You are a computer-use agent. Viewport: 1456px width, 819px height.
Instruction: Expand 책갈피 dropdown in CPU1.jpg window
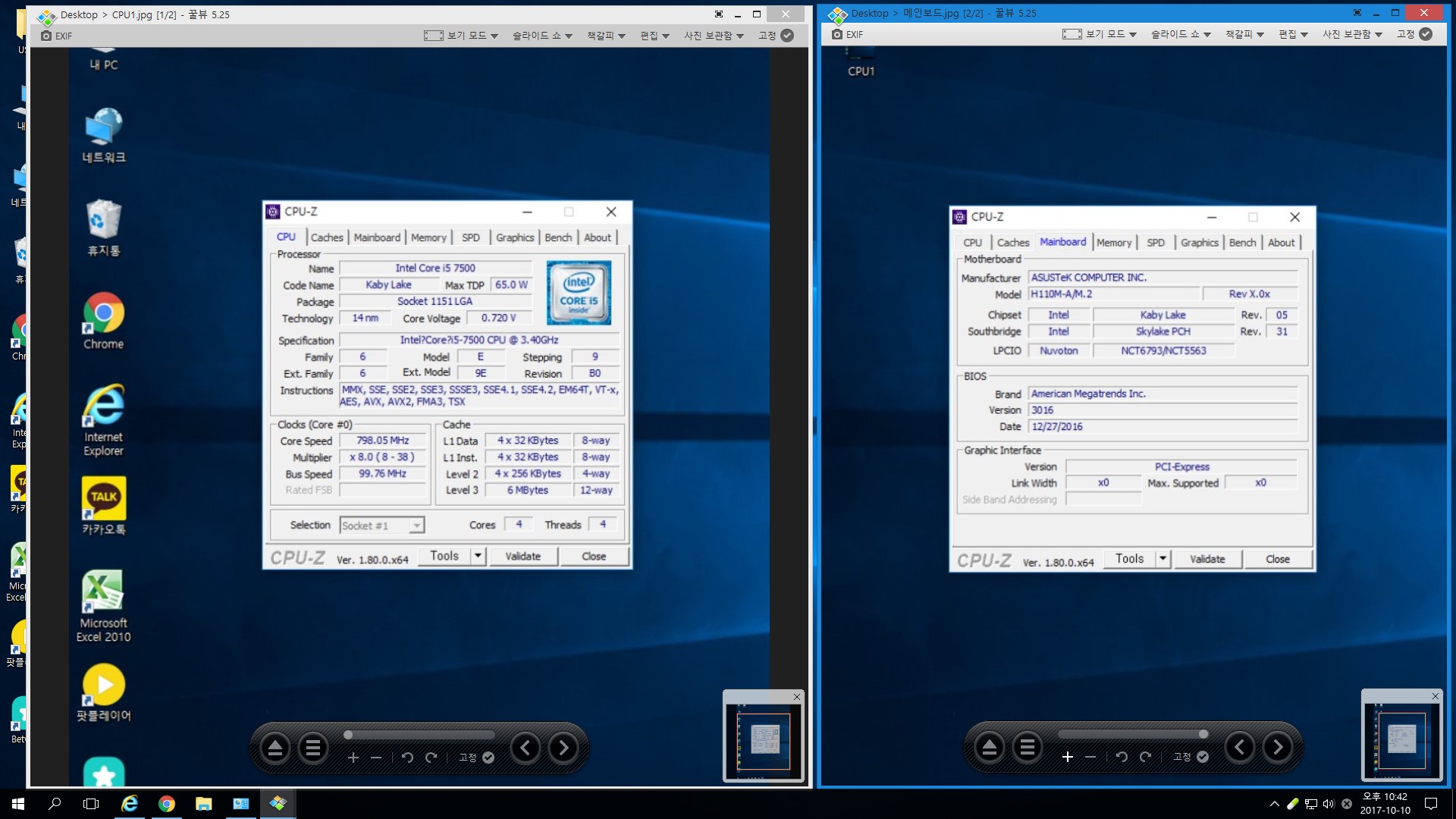click(606, 36)
